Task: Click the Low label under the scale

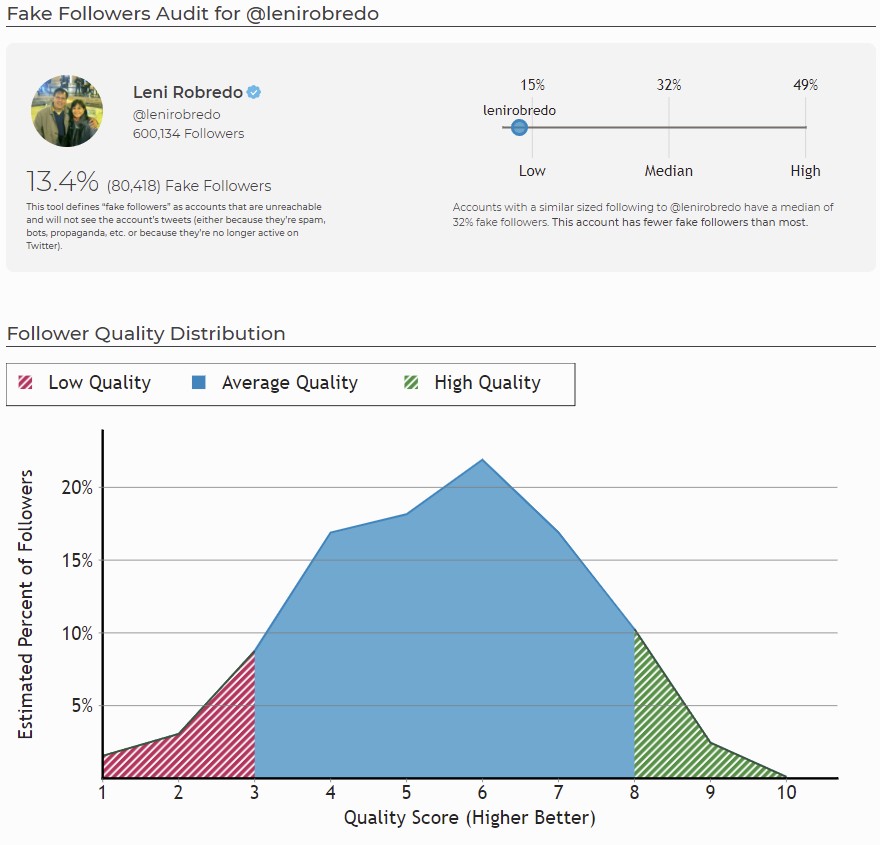Action: 532,171
